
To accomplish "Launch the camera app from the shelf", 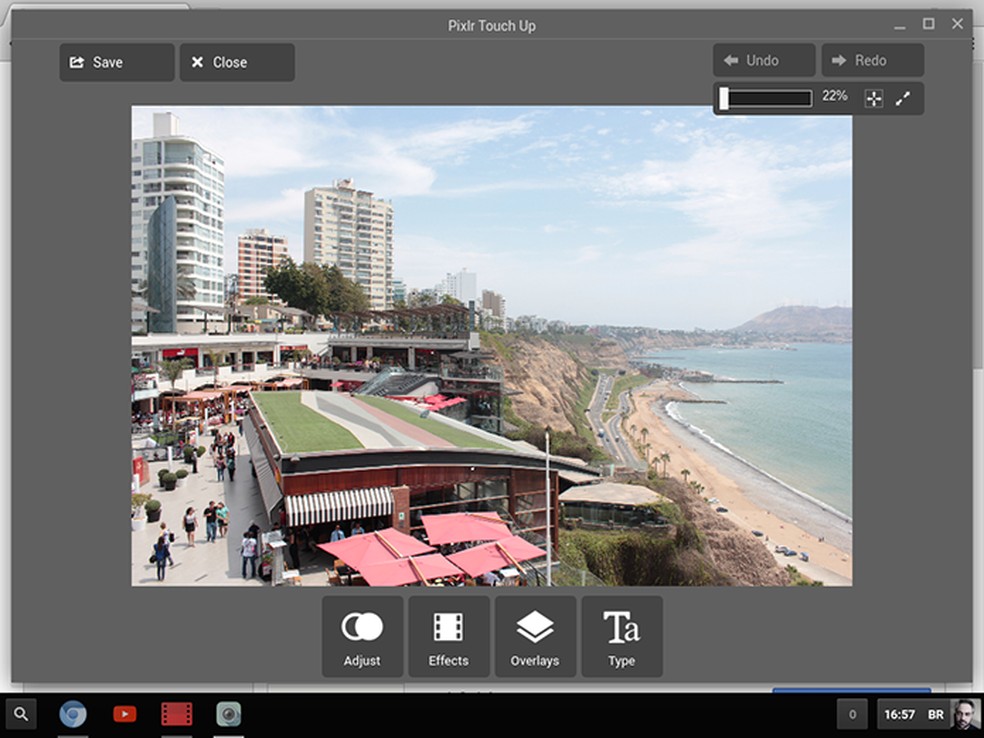I will pyautogui.click(x=228, y=714).
